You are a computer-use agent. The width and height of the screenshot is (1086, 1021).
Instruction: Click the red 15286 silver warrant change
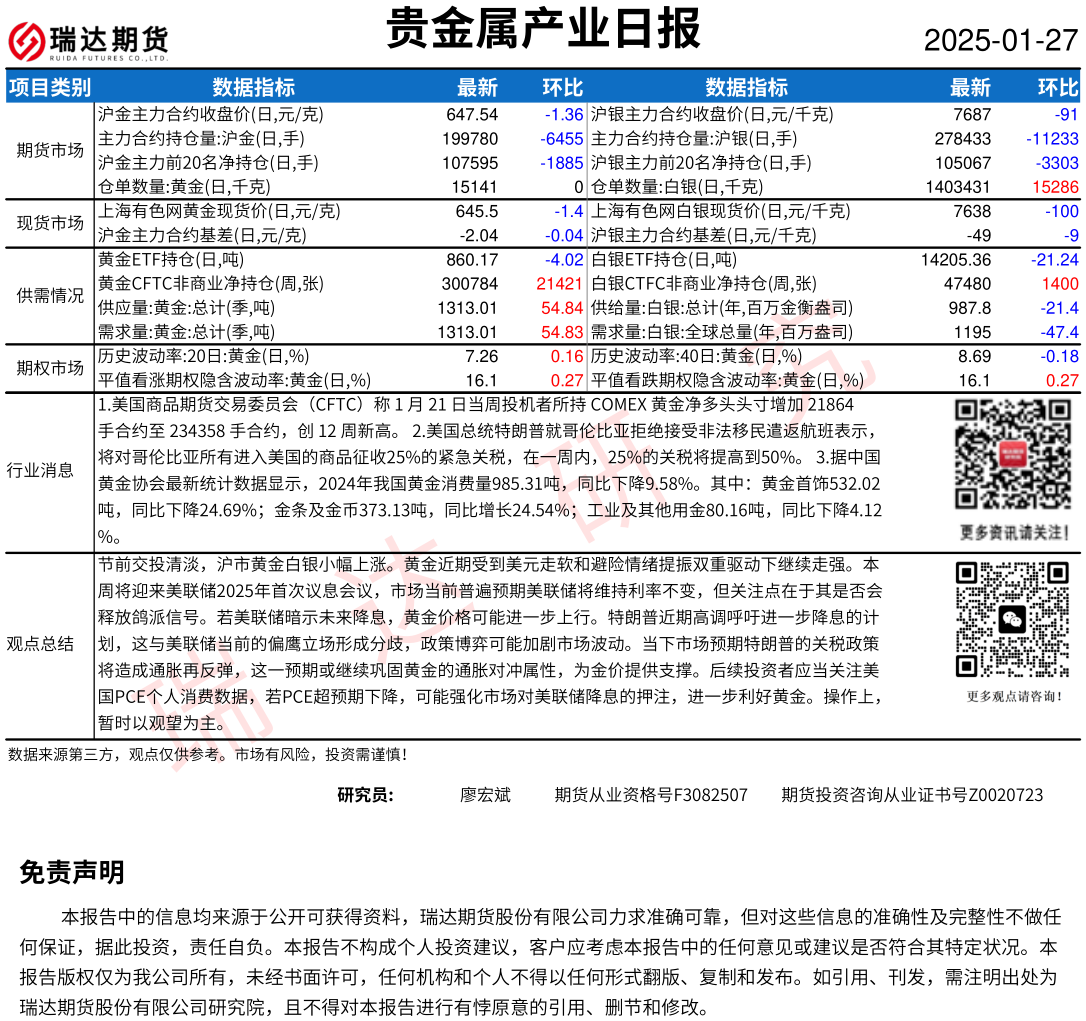1055,187
